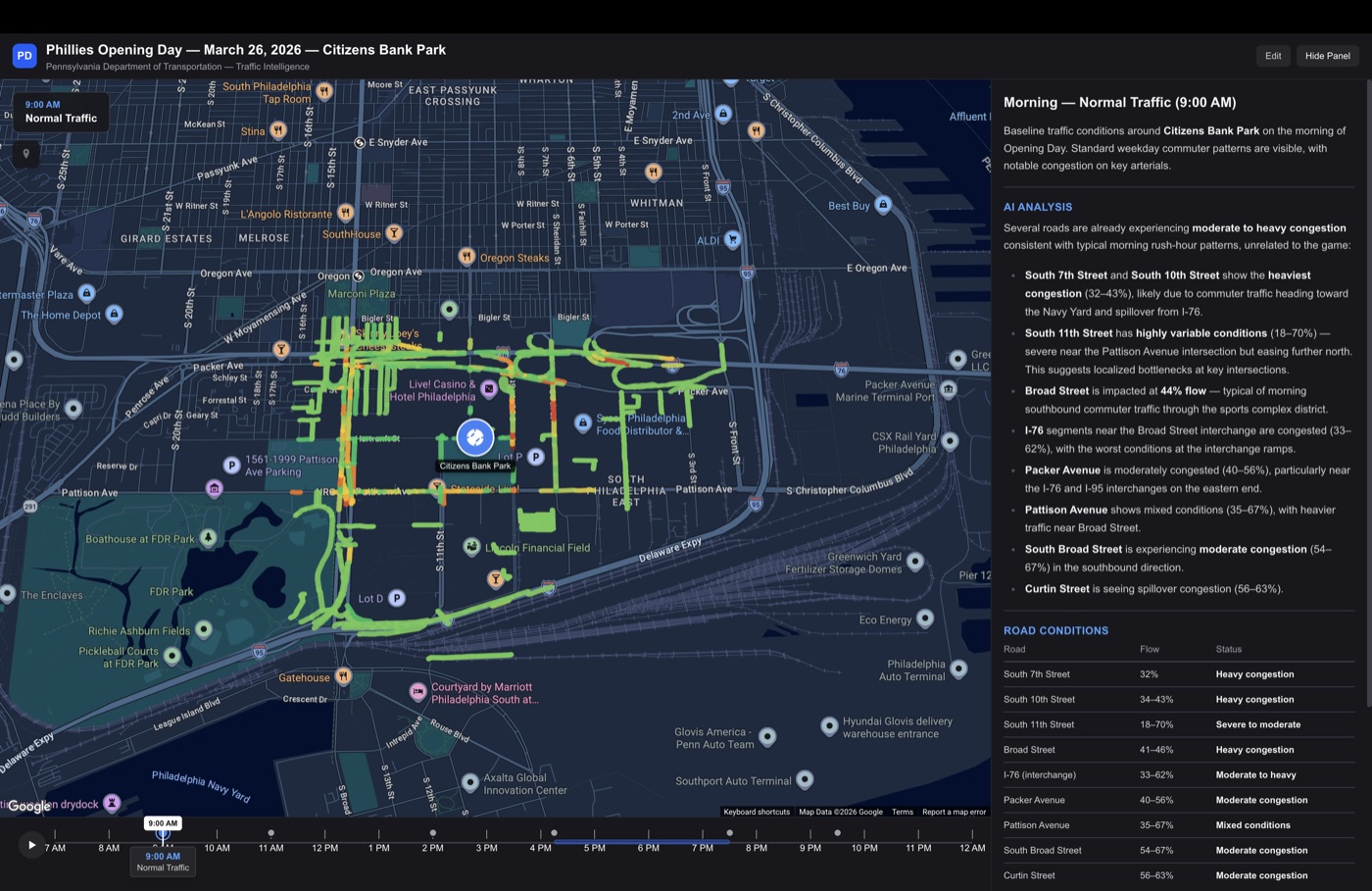Select the Boathouse at FDR Park pin

click(x=208, y=538)
